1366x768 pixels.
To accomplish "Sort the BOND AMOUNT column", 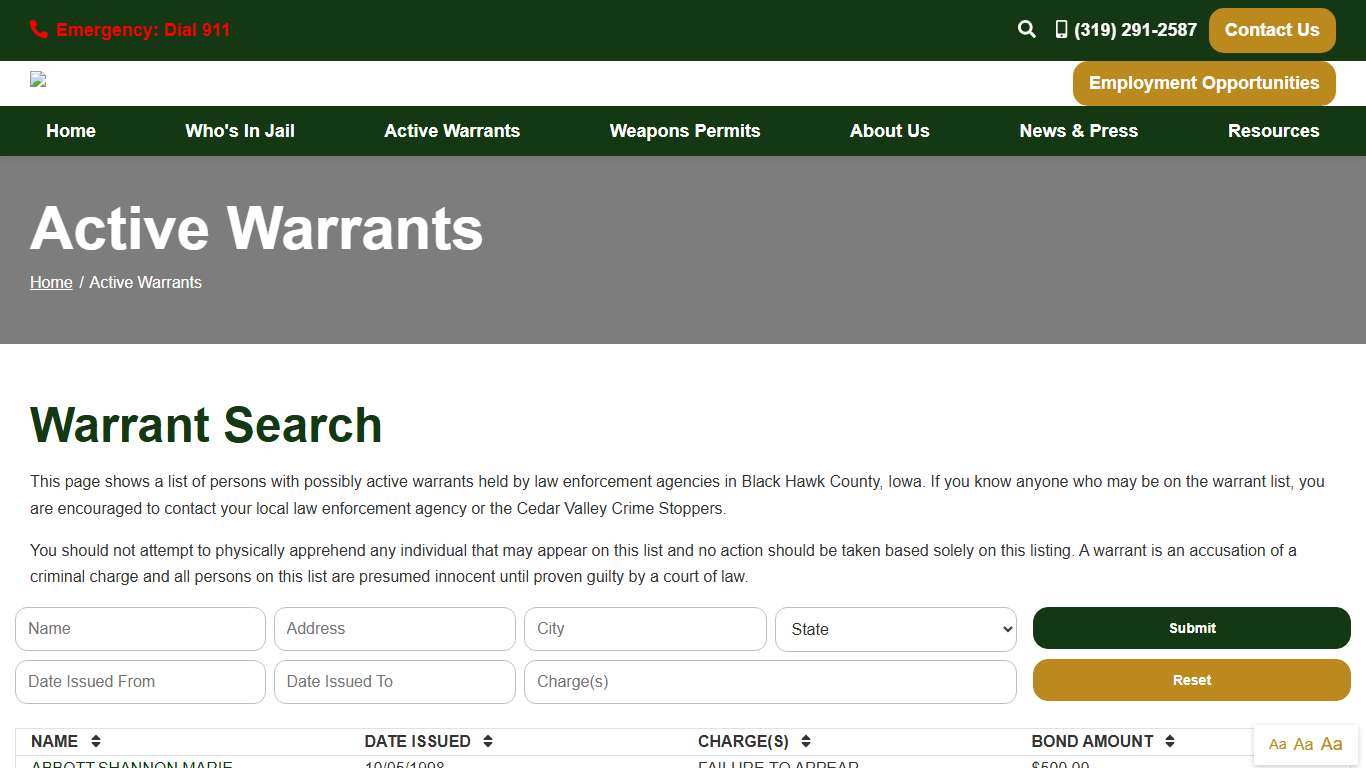I will 1168,741.
